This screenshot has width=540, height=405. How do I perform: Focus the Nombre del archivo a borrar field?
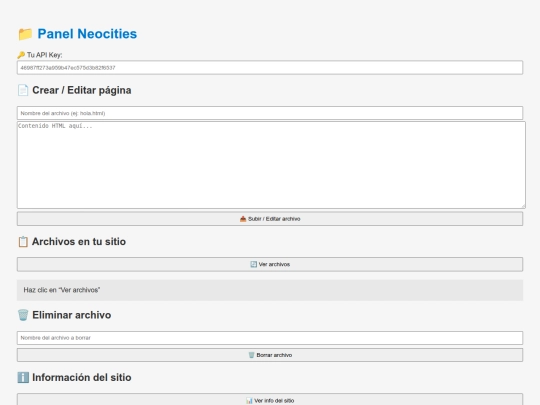[x=270, y=338]
